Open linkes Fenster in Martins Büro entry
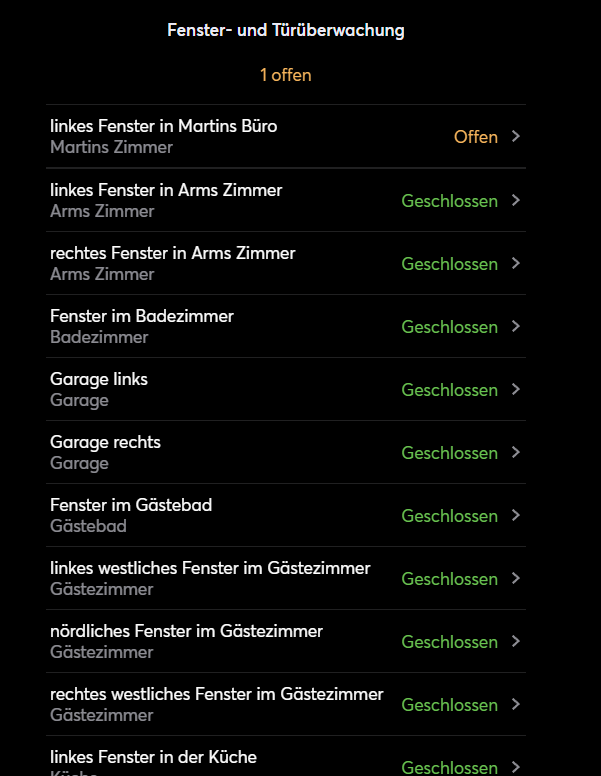The image size is (601, 776). click(x=164, y=136)
